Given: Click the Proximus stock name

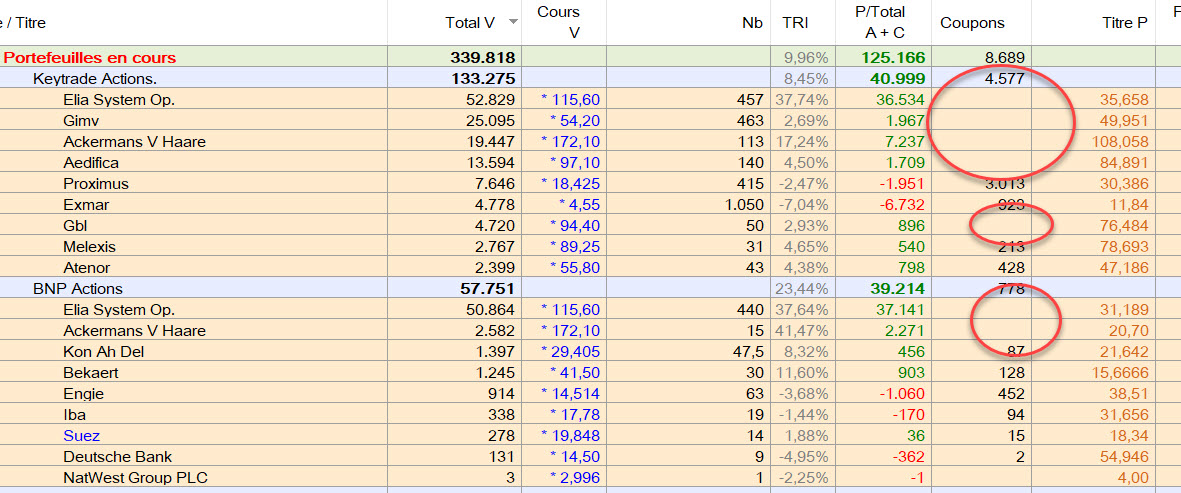Looking at the screenshot, I should click(x=96, y=184).
